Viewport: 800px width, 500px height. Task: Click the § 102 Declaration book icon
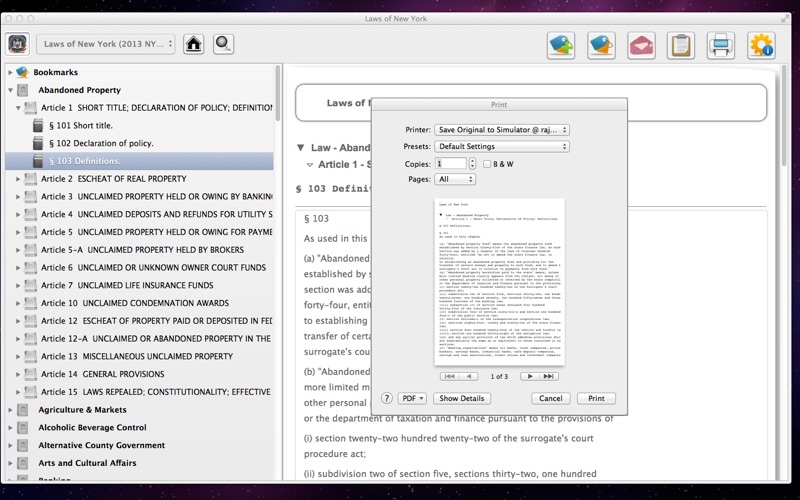[x=38, y=143]
